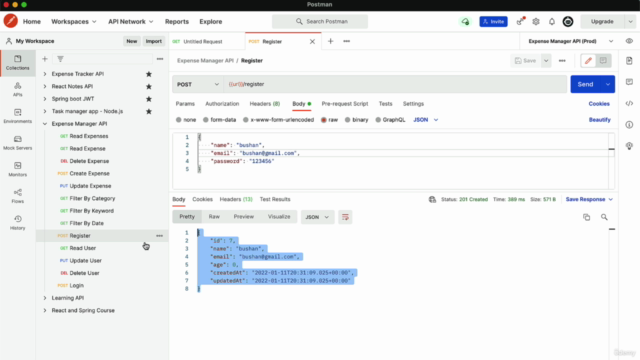
Task: Open the response JSON format dropdown
Action: (317, 217)
